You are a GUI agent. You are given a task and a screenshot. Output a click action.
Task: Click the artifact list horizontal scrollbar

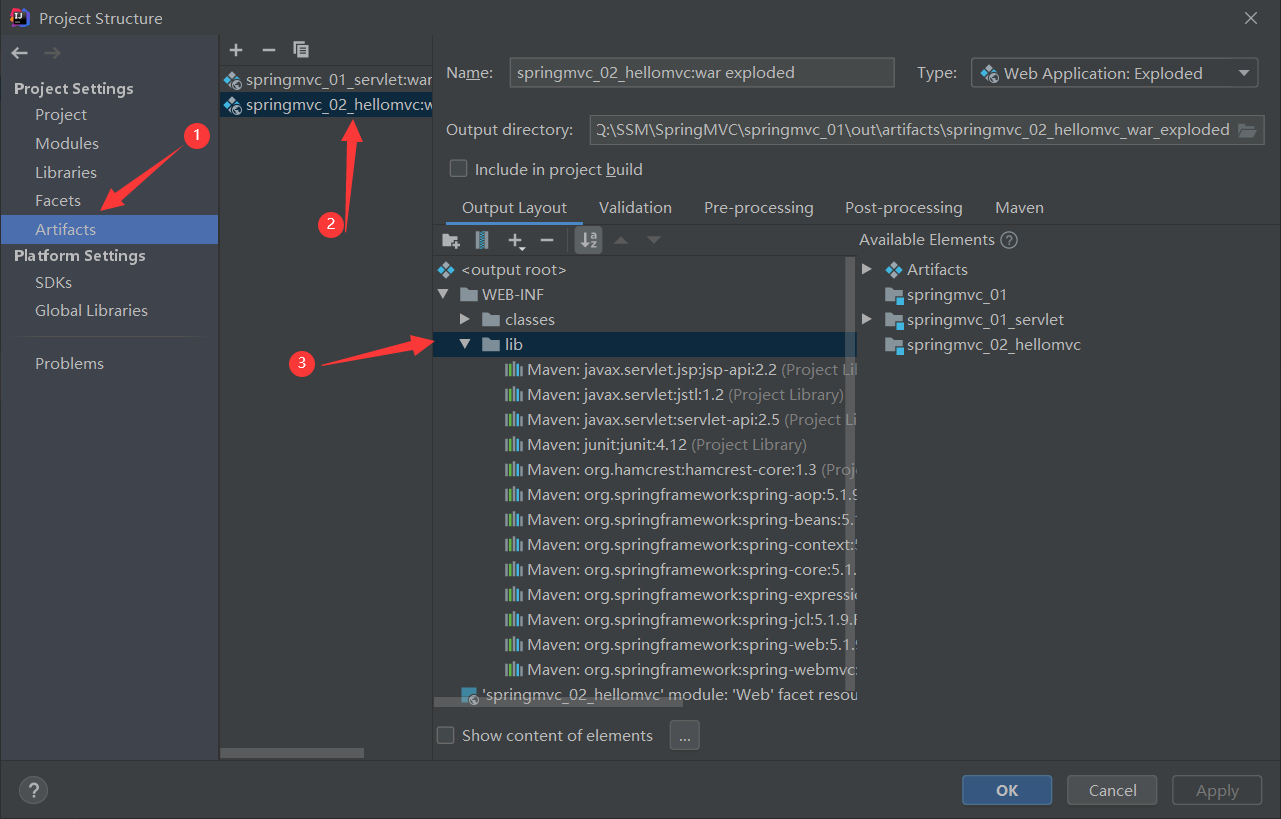292,752
